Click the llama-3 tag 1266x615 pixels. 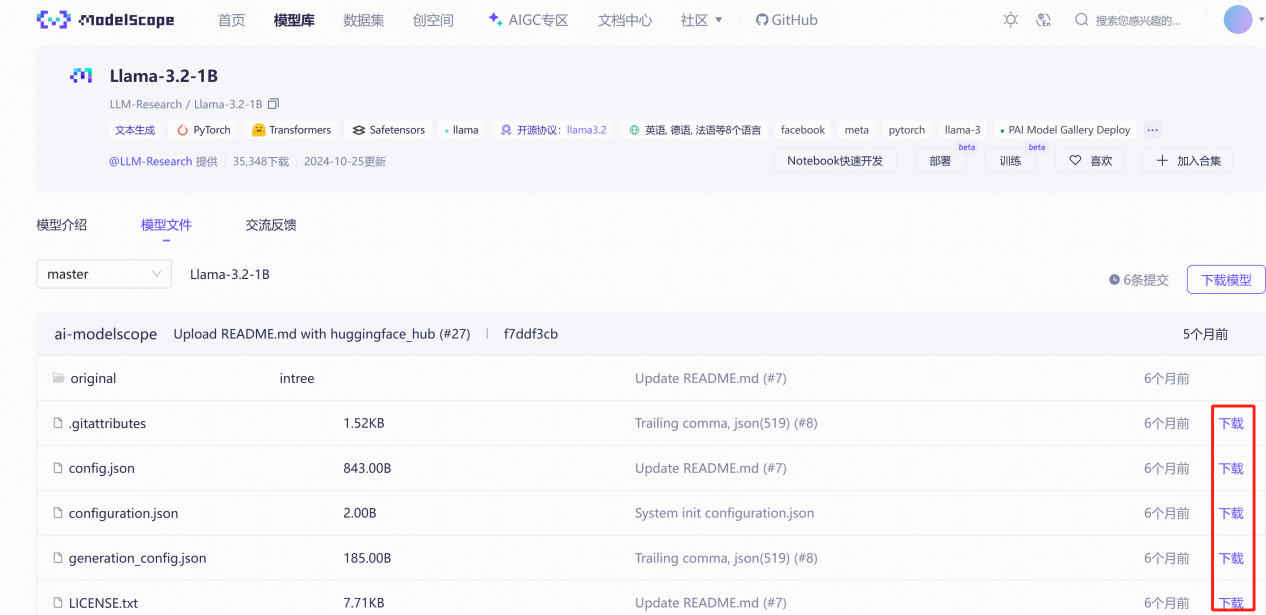pyautogui.click(x=962, y=130)
